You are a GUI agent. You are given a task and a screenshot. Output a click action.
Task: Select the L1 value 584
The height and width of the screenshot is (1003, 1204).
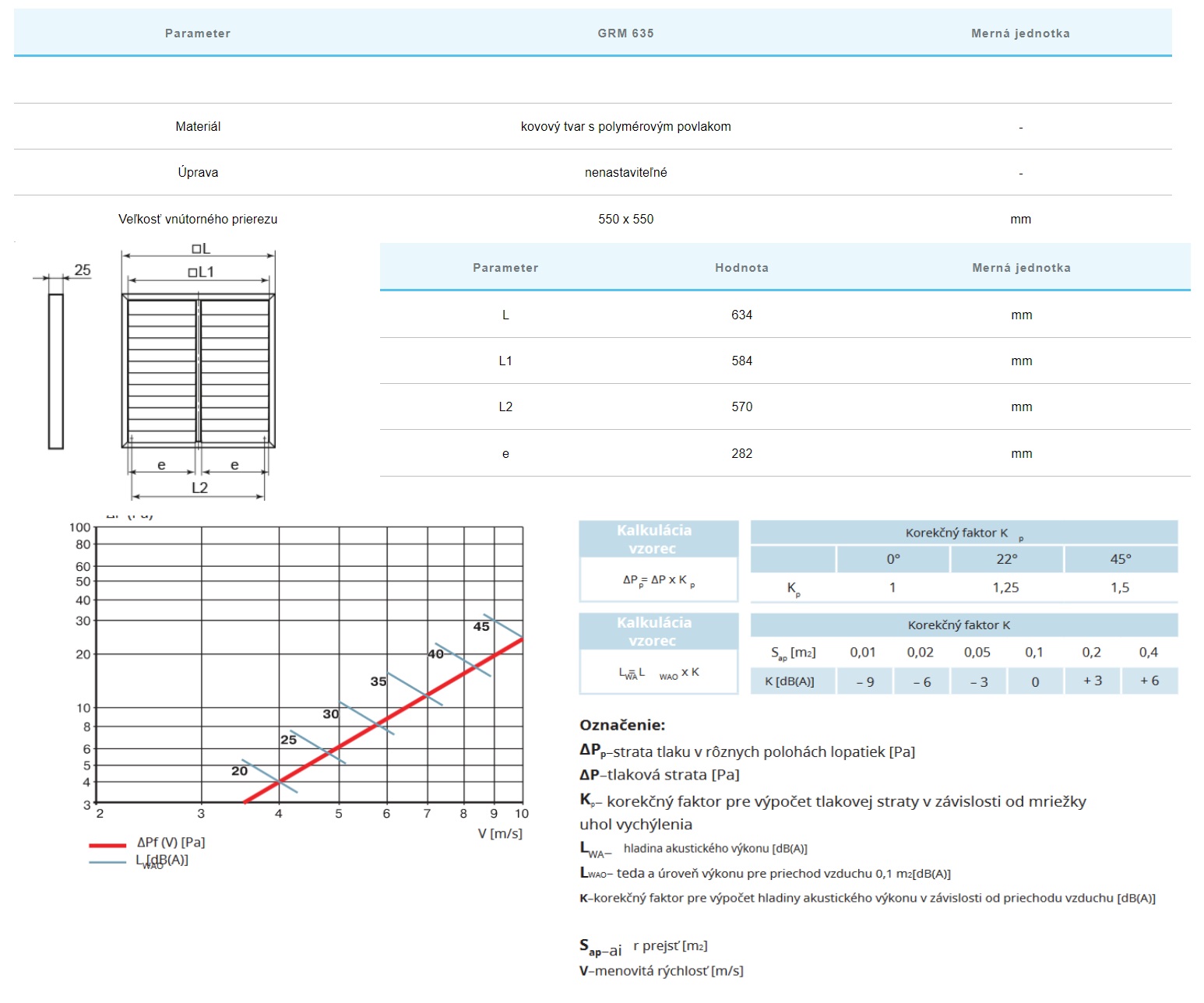tap(741, 361)
